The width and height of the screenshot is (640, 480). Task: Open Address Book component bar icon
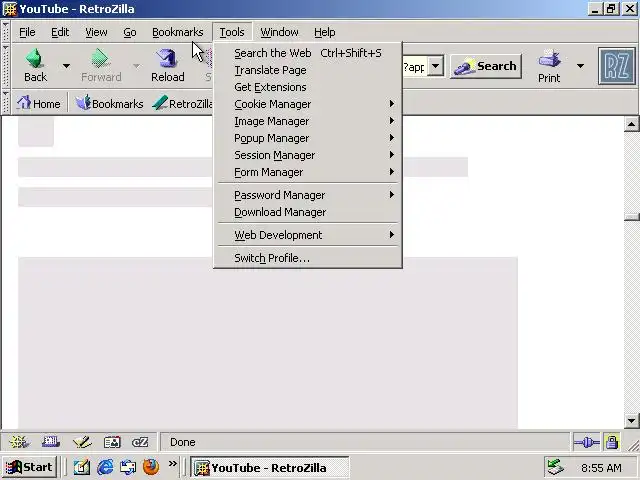[112, 442]
